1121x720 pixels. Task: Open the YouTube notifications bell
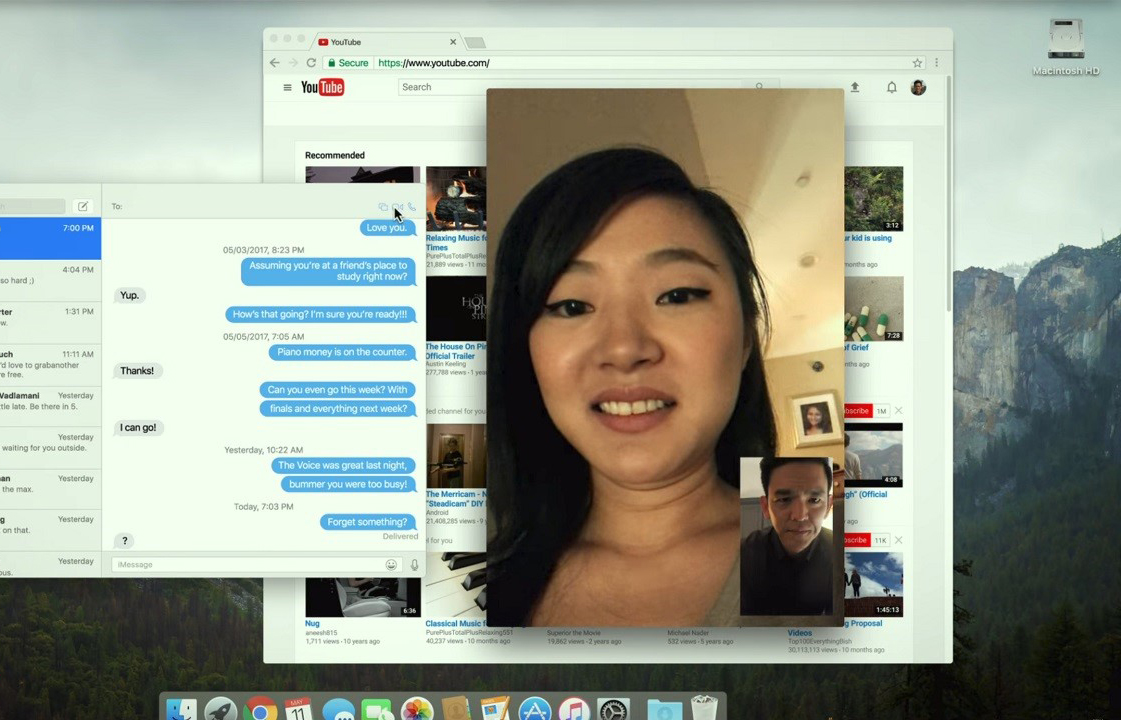point(892,87)
